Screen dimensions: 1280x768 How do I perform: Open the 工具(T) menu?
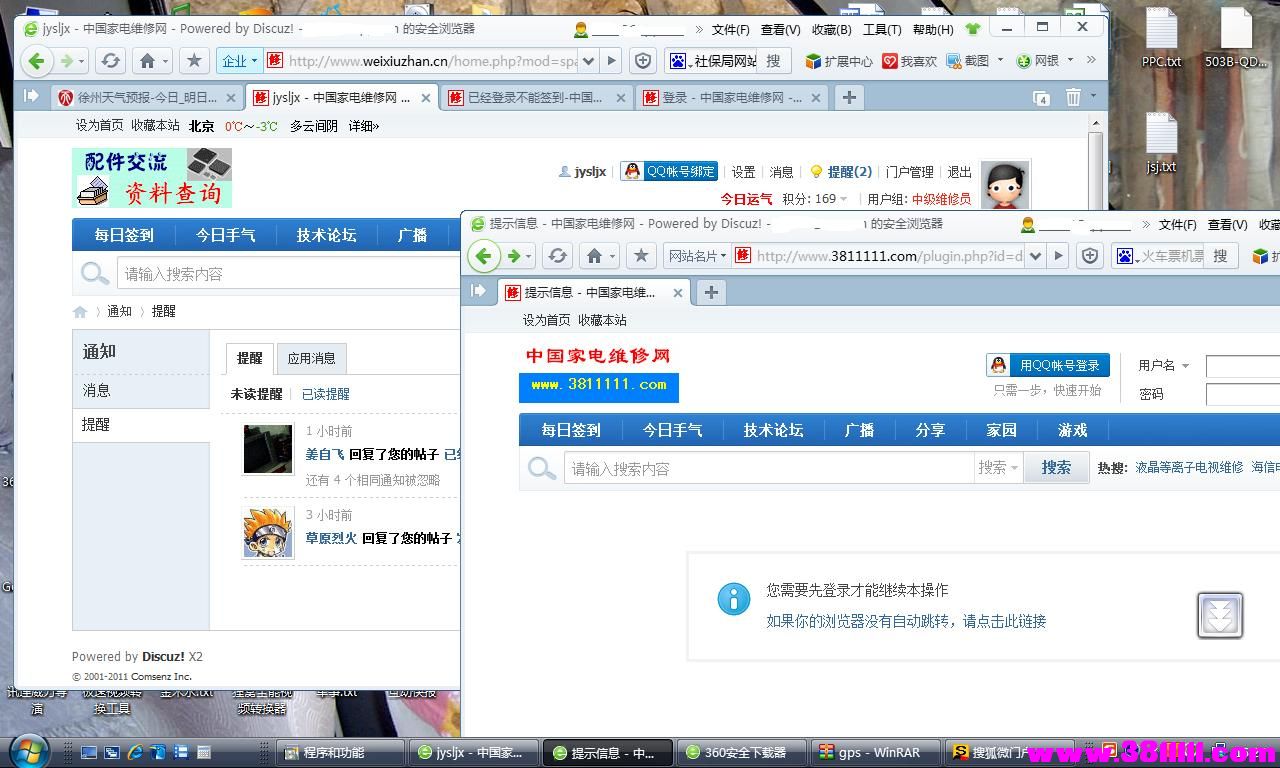click(881, 29)
